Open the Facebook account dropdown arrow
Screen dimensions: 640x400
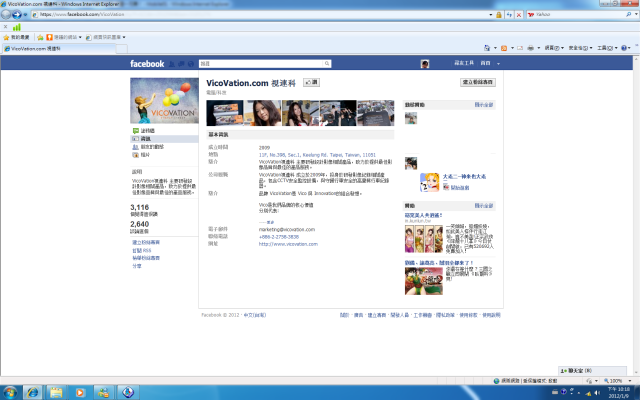point(498,64)
